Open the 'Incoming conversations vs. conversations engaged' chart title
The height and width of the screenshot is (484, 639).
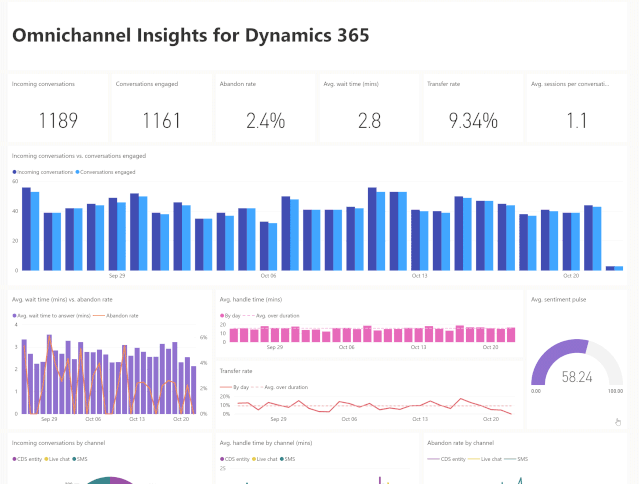pyautogui.click(x=79, y=156)
